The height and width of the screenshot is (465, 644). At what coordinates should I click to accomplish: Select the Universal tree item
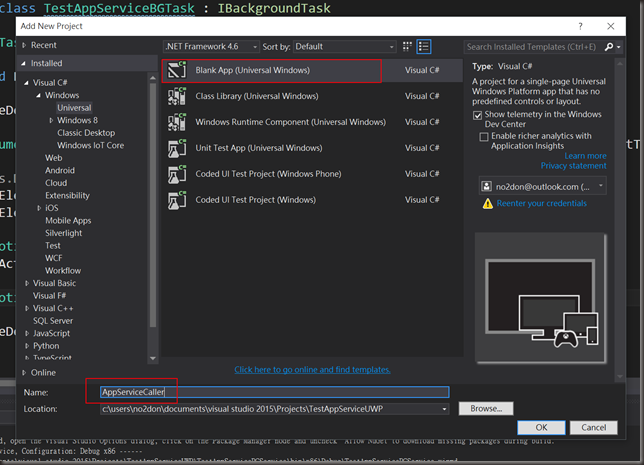point(74,108)
